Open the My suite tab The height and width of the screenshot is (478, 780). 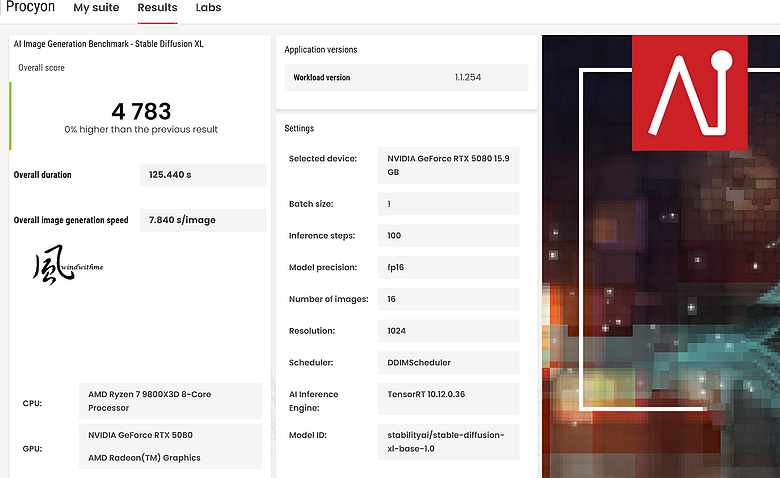[x=96, y=8]
